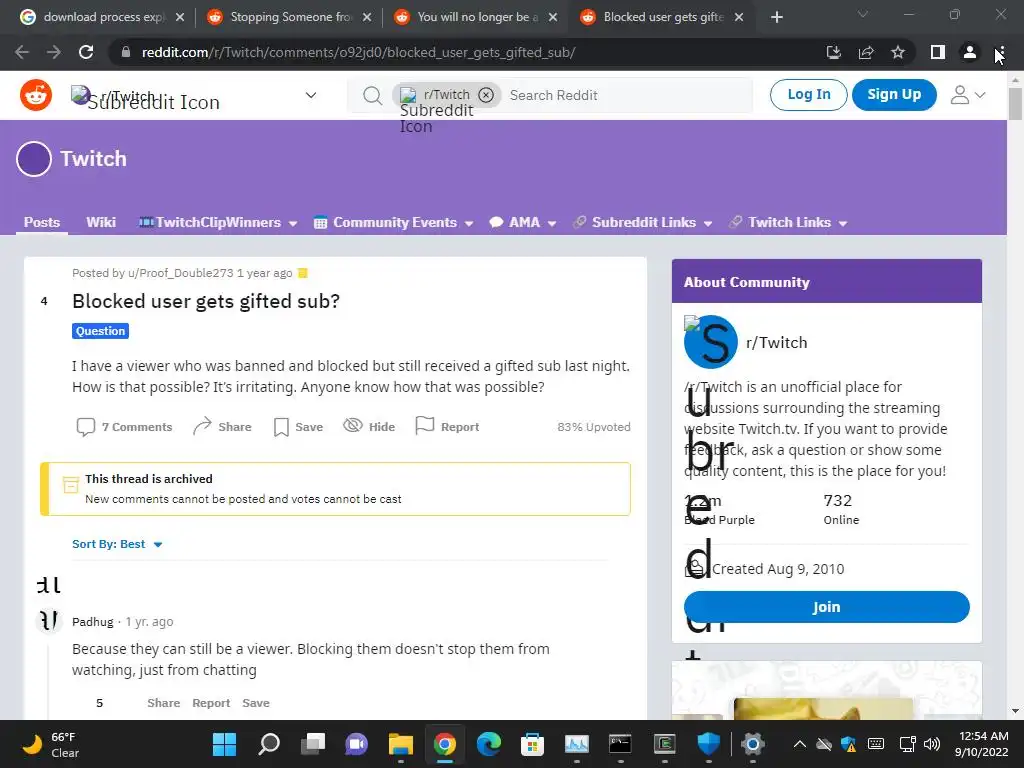Image resolution: width=1024 pixels, height=768 pixels.
Task: Open the Chrome three-dot menu
Action: point(1000,52)
